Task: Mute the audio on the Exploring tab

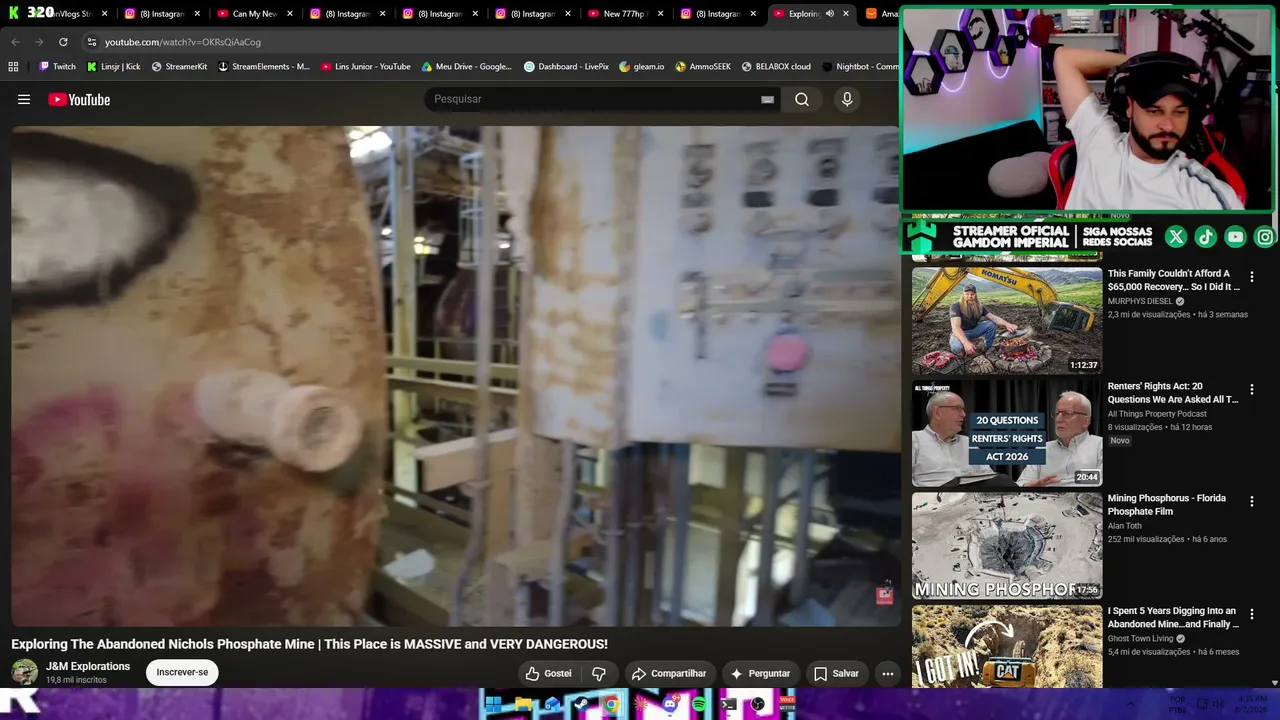Action: click(829, 14)
